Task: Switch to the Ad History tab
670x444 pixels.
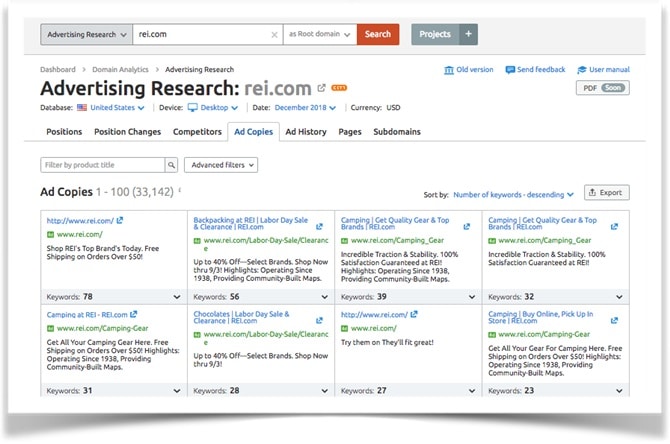Action: [306, 132]
